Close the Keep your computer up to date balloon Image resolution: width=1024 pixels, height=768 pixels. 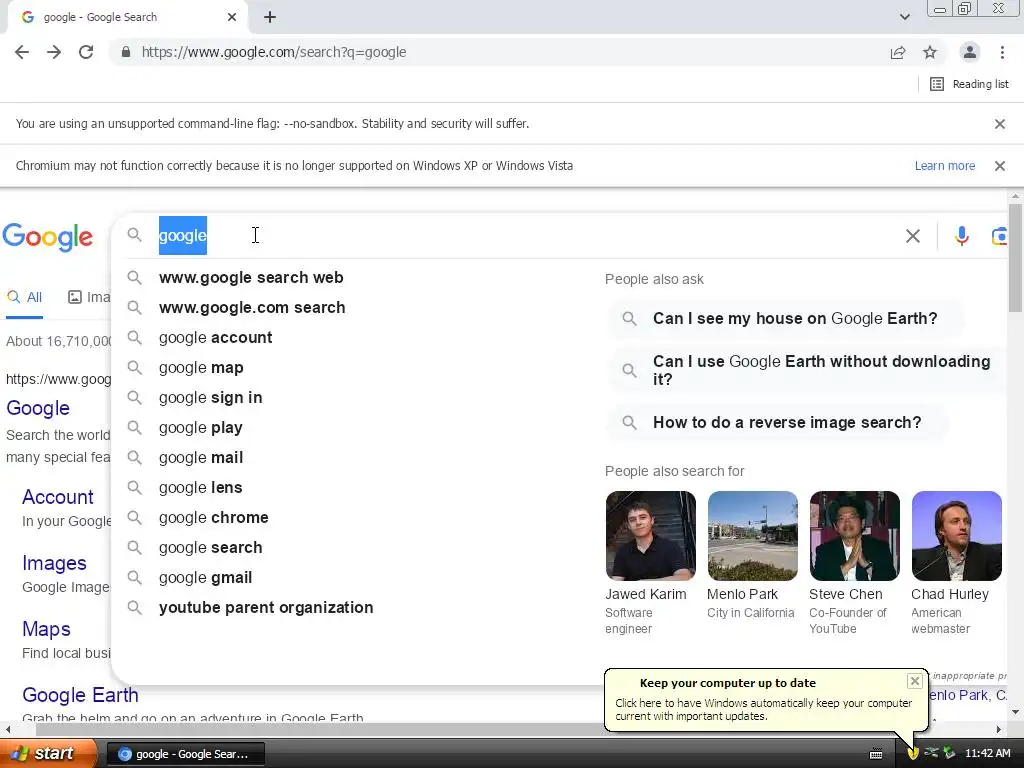click(914, 681)
